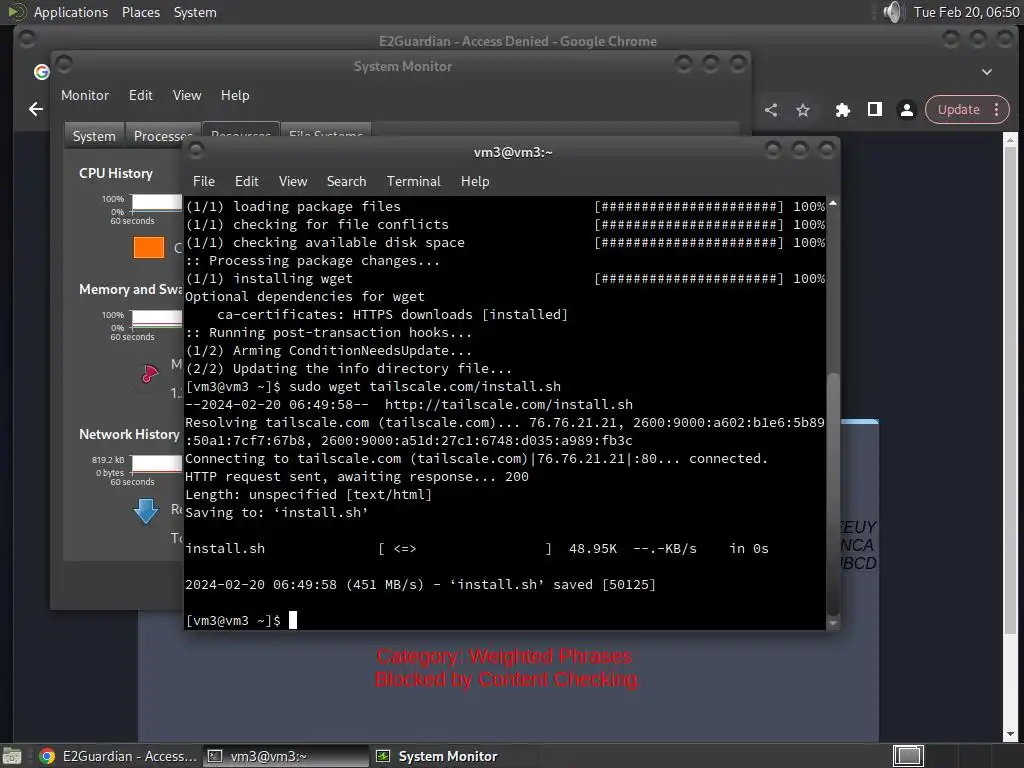This screenshot has width=1024, height=768.
Task: Toggle Chrome's side panel icon
Action: point(874,109)
